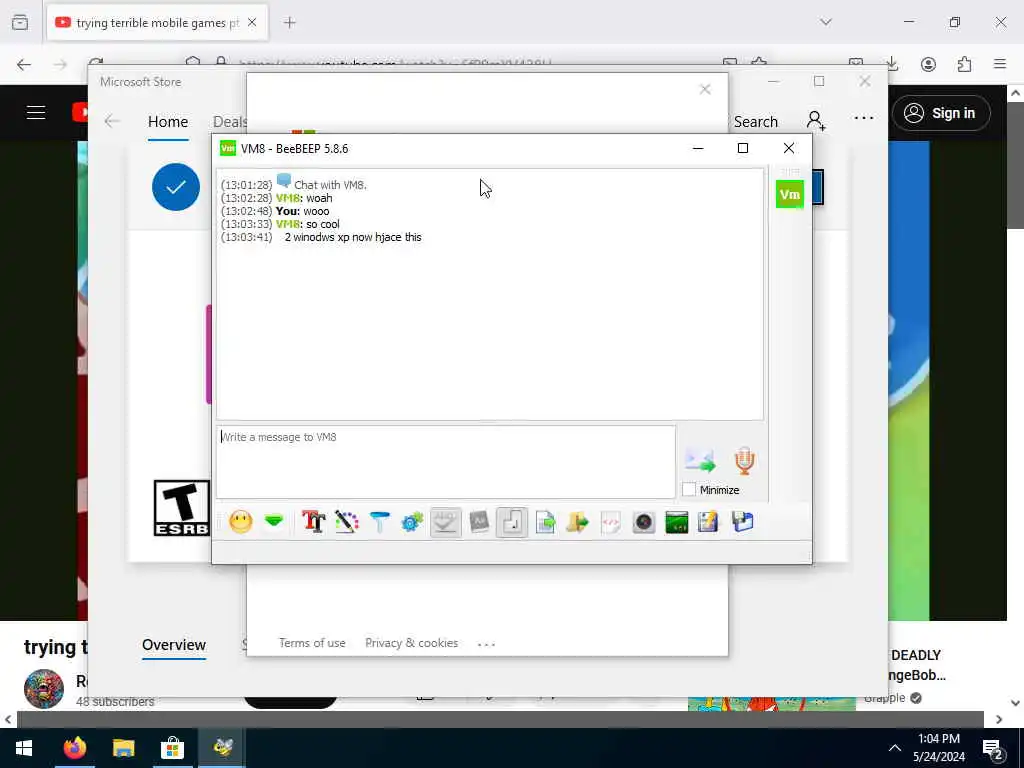Open the Windows Start menu
This screenshot has width=1024, height=768.
click(x=24, y=748)
